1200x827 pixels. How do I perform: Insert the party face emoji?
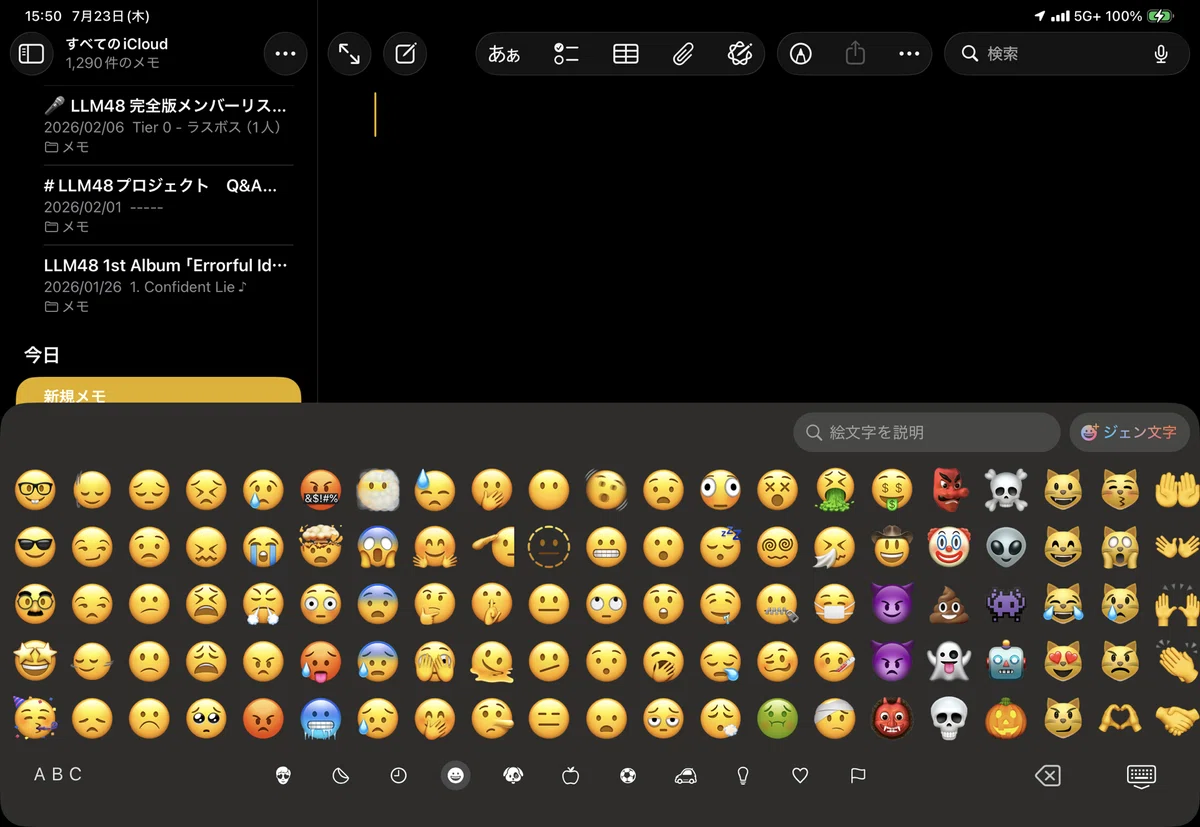(35, 717)
